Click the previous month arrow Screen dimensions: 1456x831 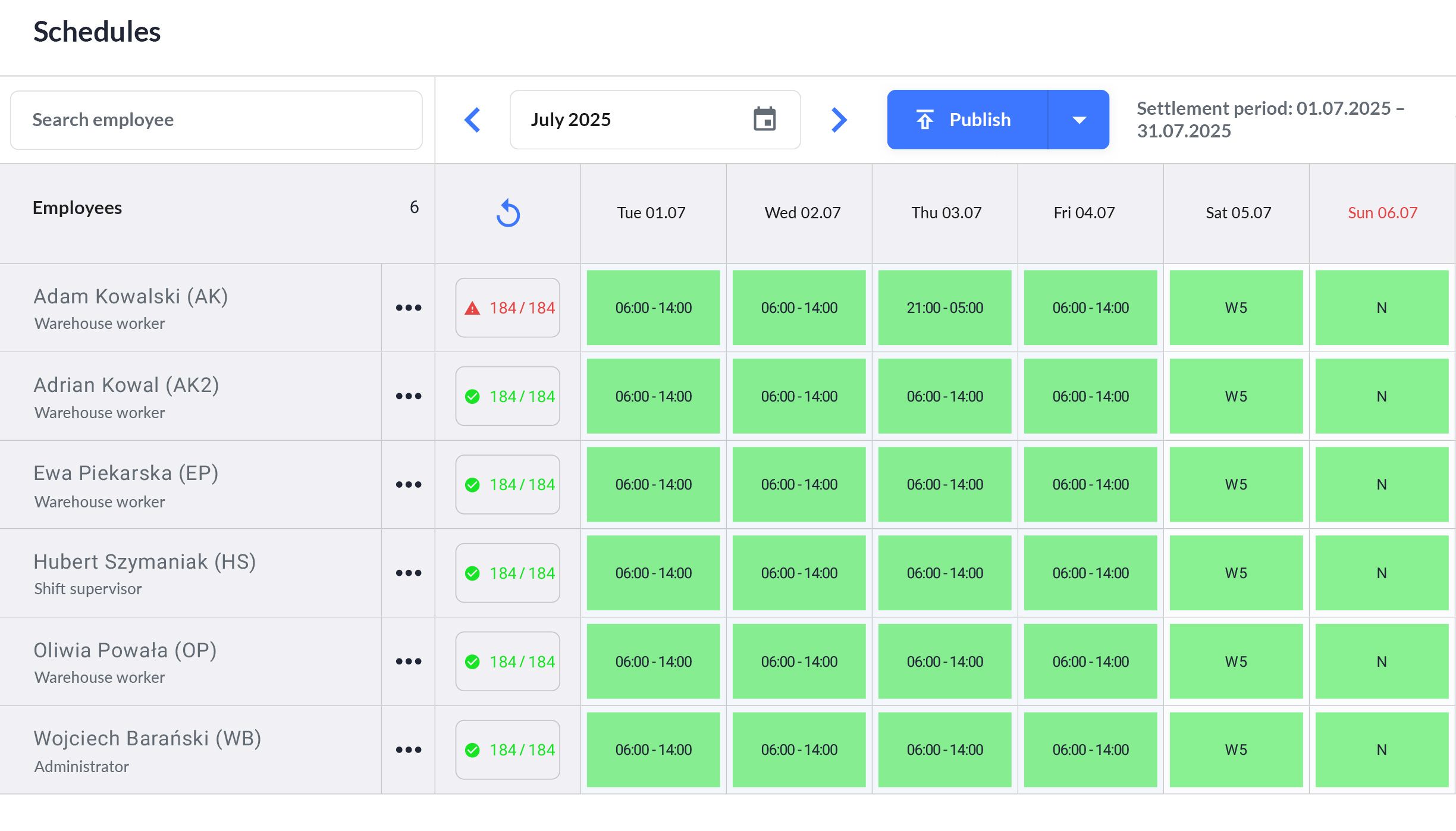tap(472, 120)
